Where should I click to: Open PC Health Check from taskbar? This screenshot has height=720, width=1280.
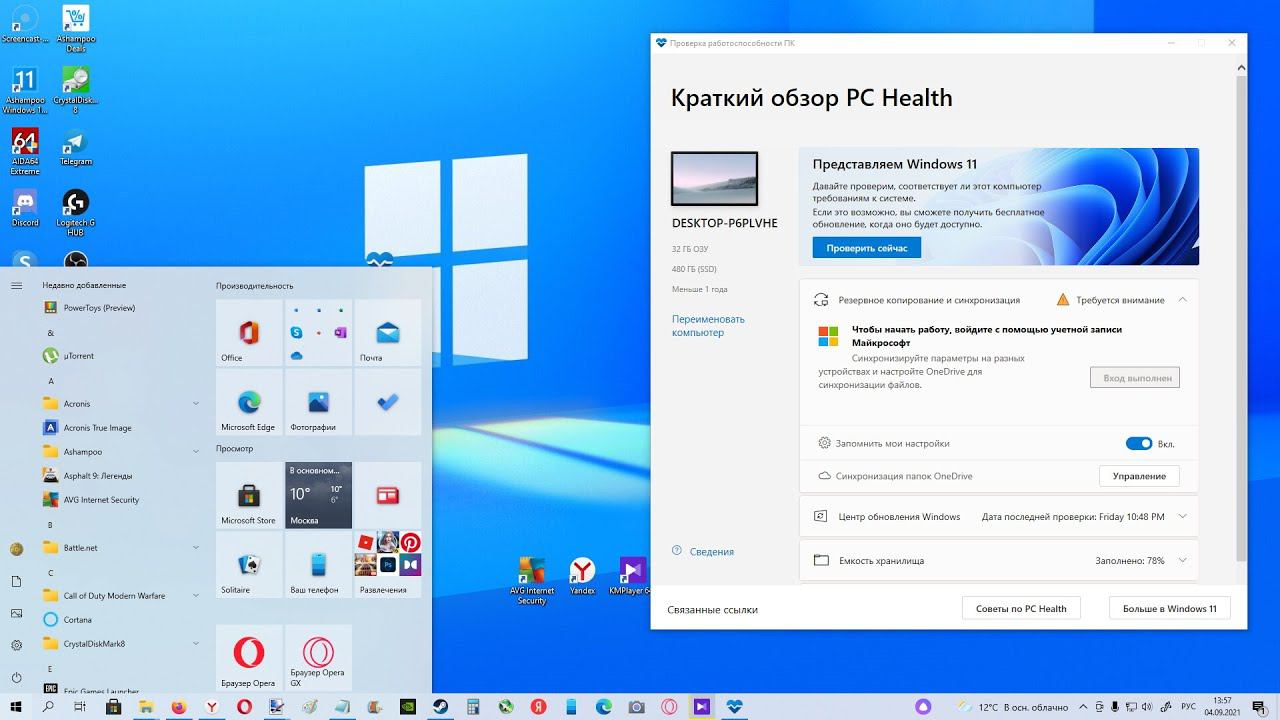click(734, 707)
